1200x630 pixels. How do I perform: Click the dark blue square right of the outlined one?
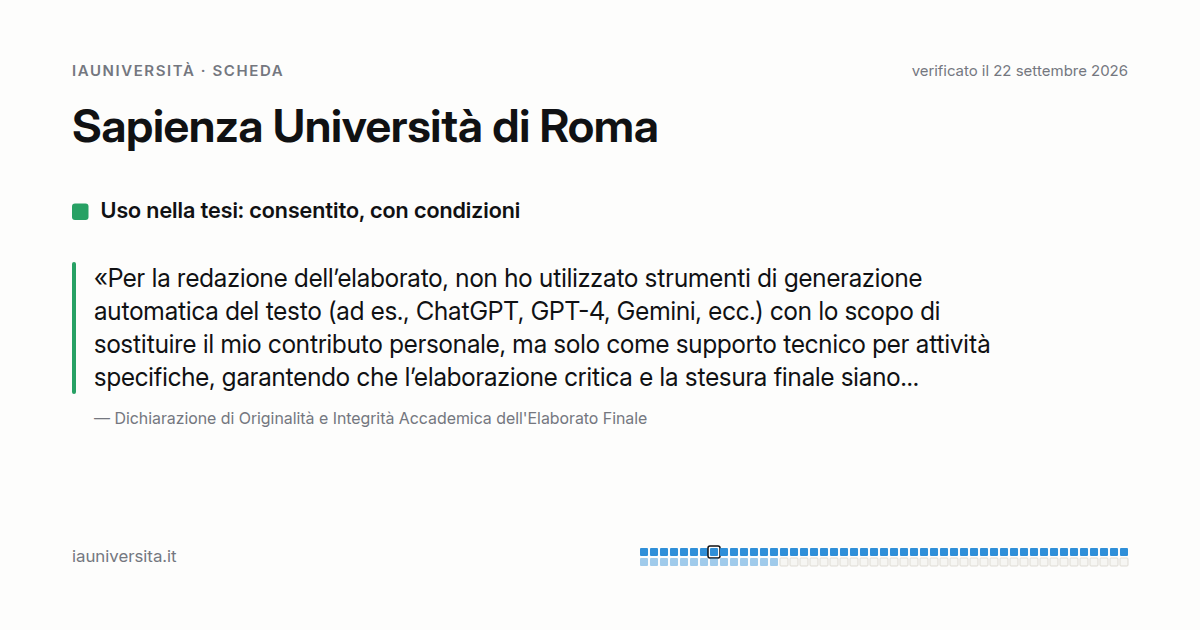[x=724, y=552]
